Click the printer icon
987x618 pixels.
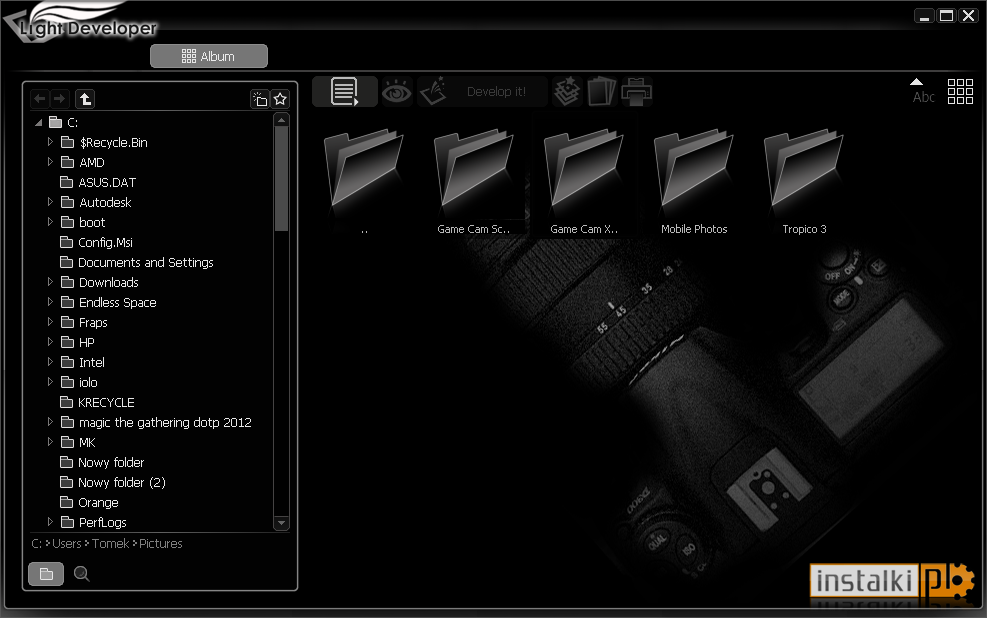636,92
